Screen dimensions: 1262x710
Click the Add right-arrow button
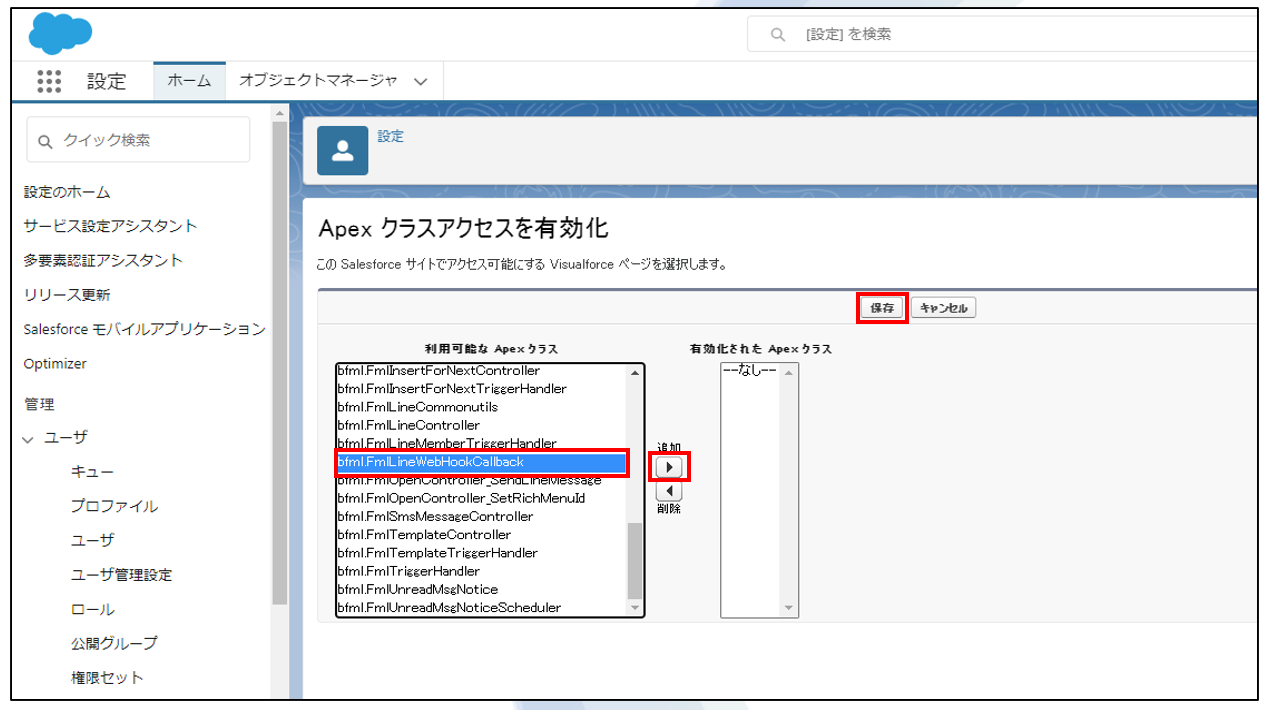669,467
